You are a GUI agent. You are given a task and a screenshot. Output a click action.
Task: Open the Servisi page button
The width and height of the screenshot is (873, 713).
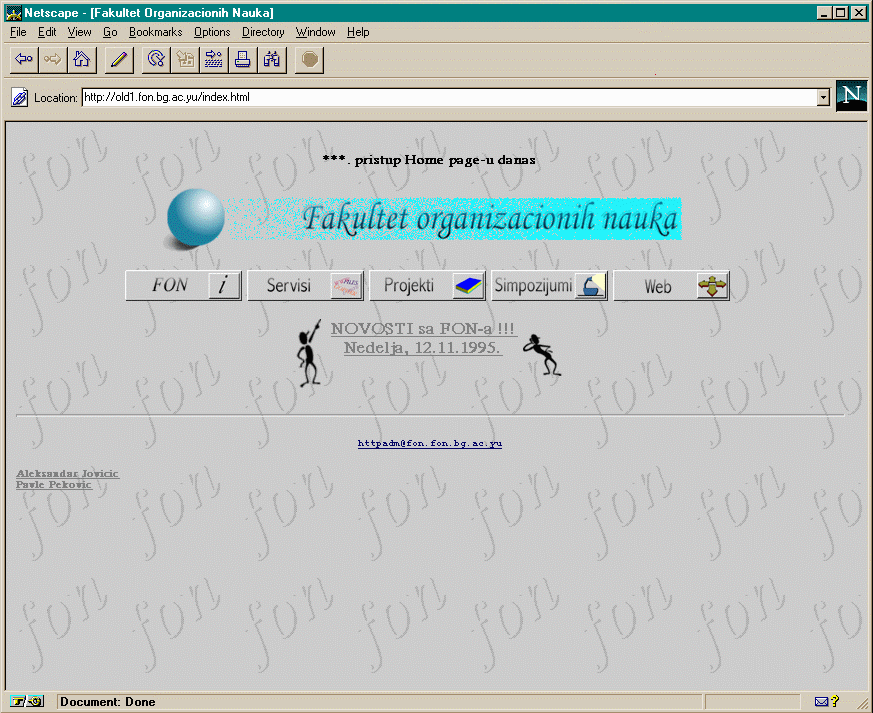tap(305, 286)
